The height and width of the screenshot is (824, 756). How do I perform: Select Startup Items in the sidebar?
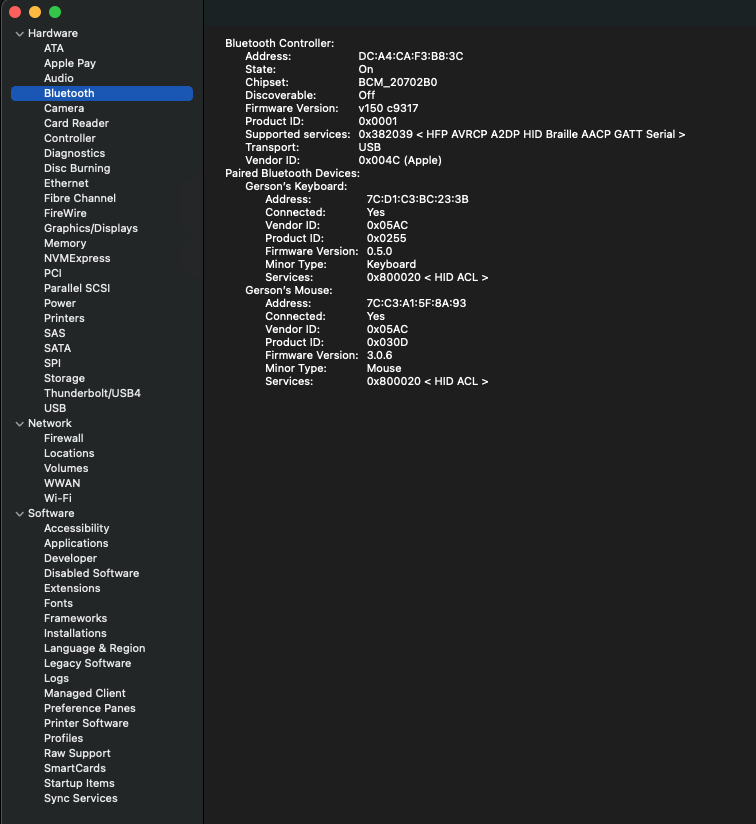79,783
